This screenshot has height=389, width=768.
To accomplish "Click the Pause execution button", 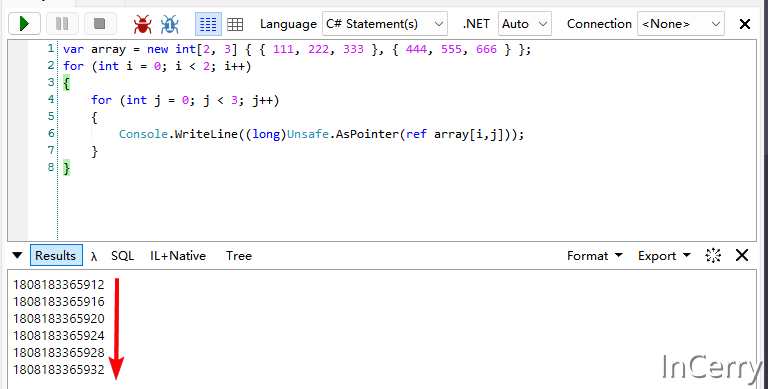I will click(62, 24).
